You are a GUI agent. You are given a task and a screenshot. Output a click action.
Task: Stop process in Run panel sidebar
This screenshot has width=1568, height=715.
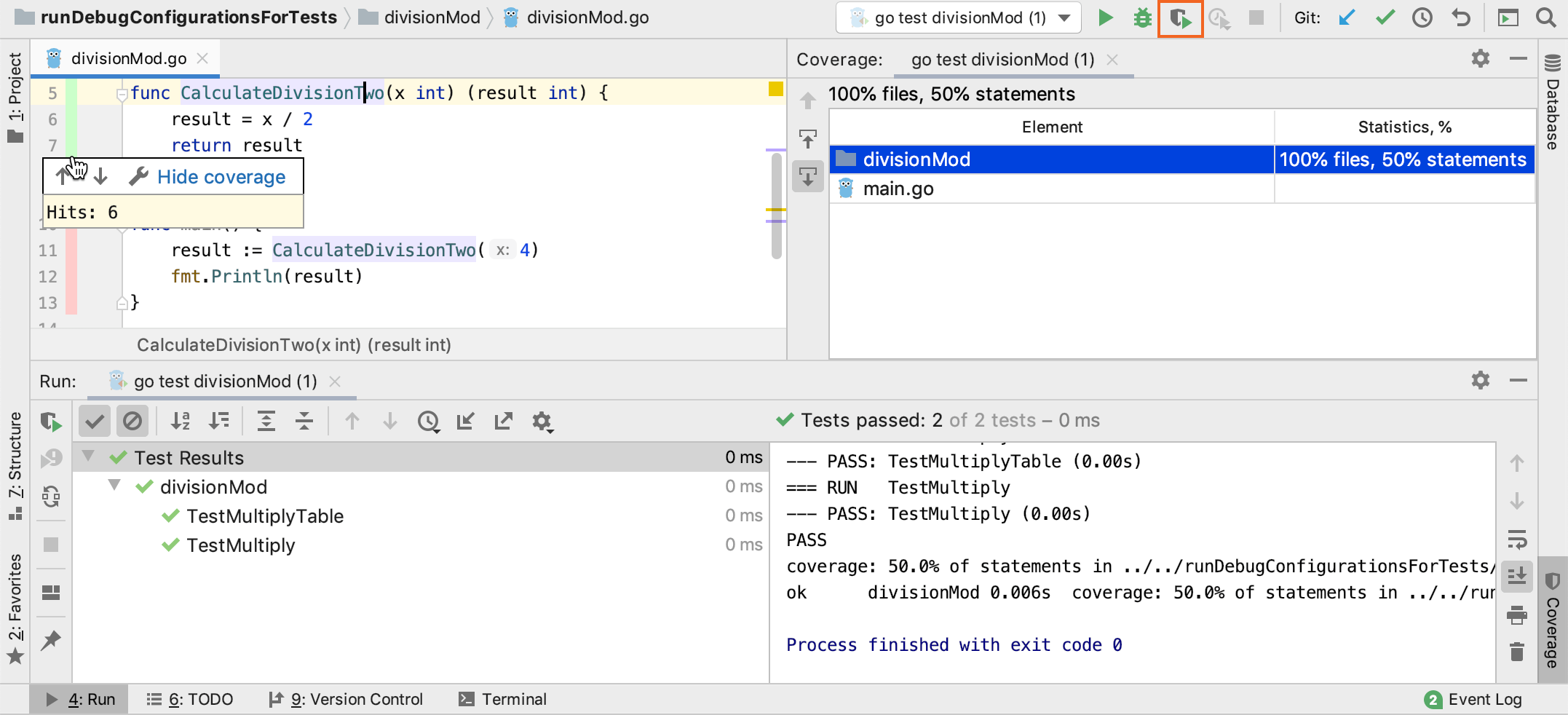tap(51, 545)
